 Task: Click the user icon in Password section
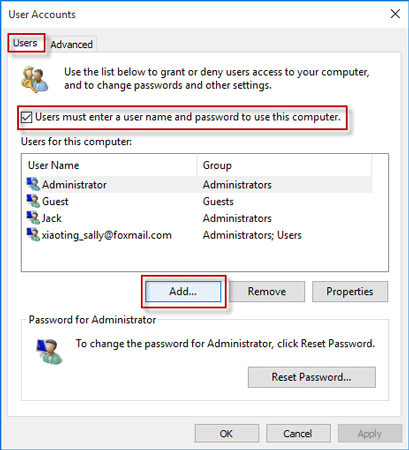point(49,351)
